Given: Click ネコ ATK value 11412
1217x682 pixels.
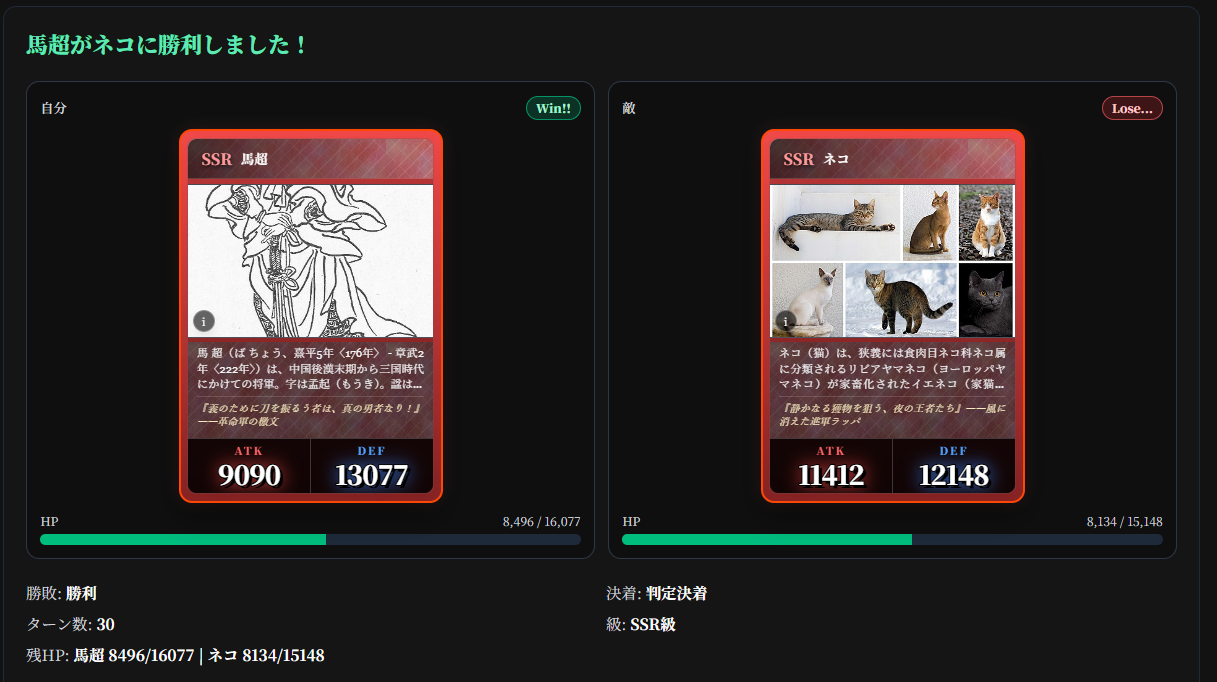Looking at the screenshot, I should [x=831, y=475].
